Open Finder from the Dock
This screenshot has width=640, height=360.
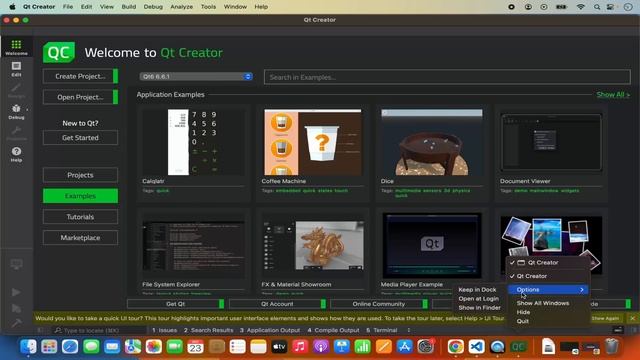28,347
